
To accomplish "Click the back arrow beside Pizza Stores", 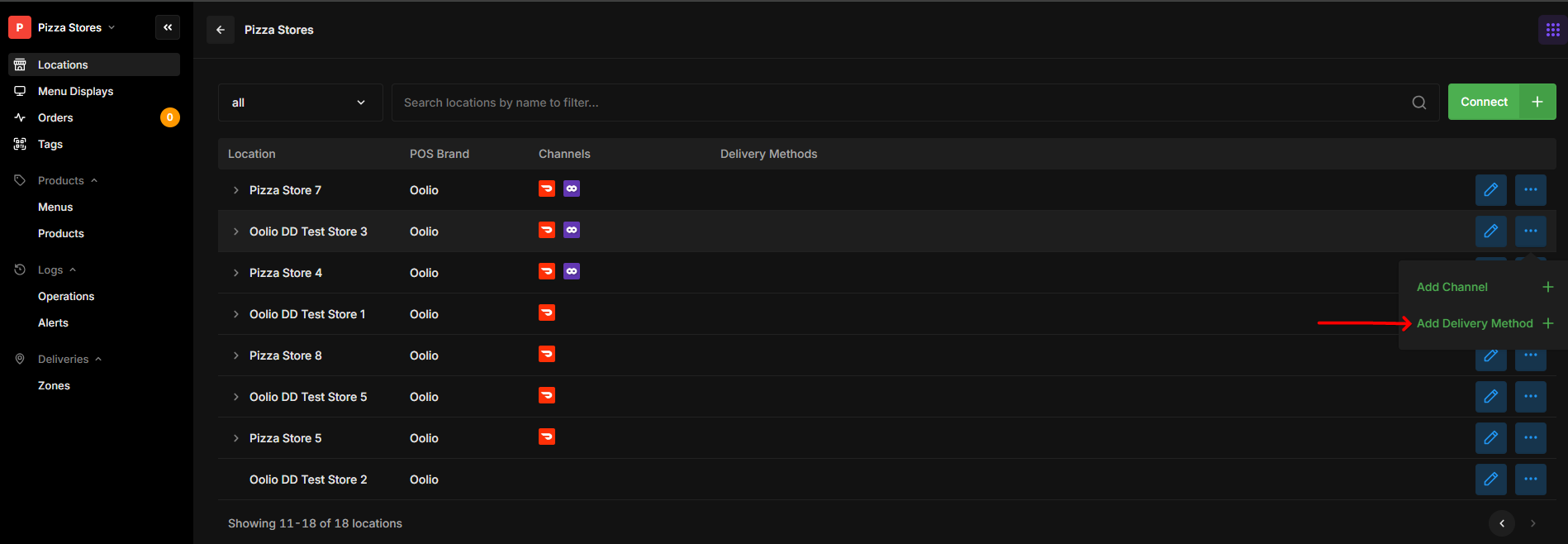I will pyautogui.click(x=221, y=30).
